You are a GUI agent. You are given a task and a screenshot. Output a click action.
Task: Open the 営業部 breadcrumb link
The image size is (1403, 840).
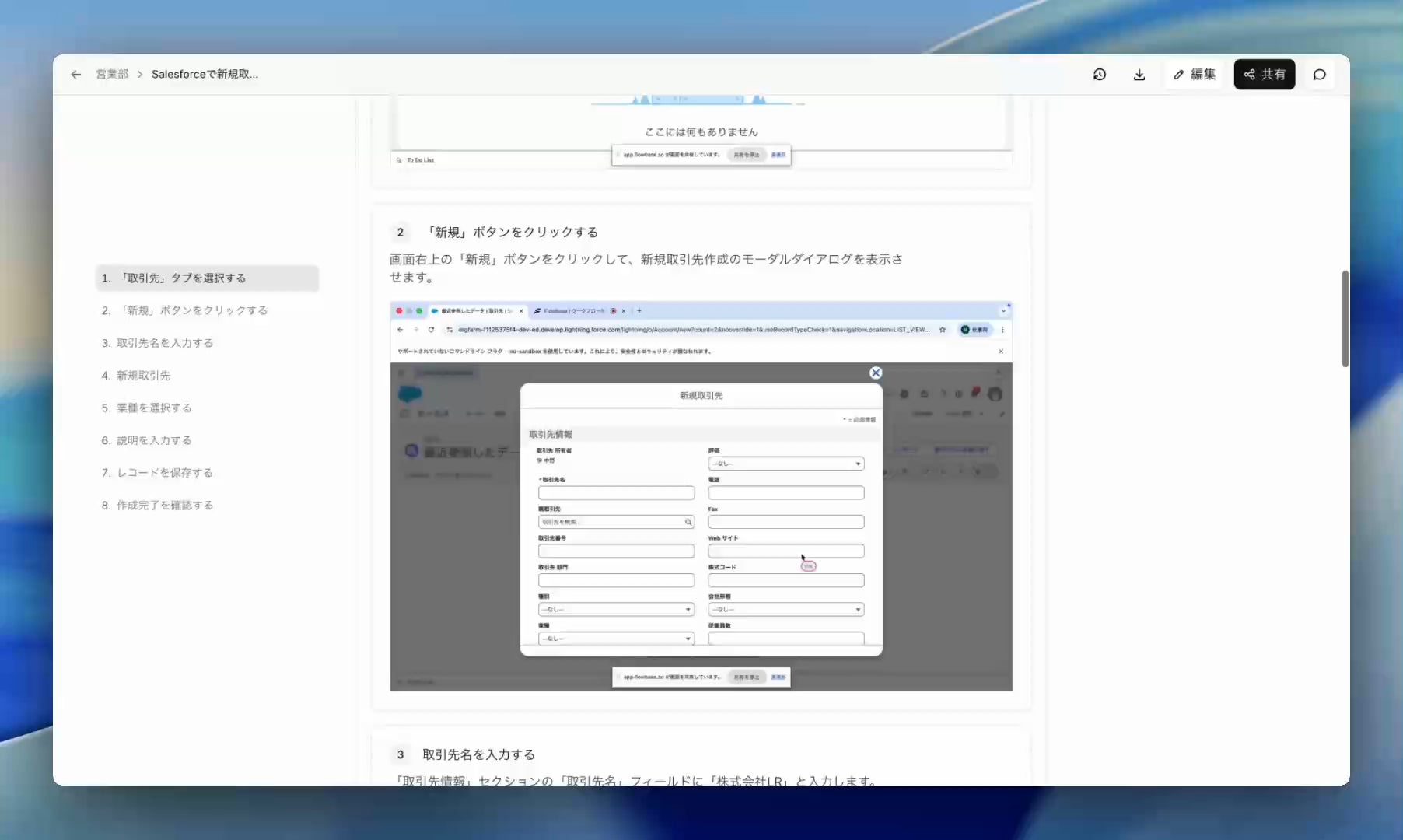(x=112, y=75)
